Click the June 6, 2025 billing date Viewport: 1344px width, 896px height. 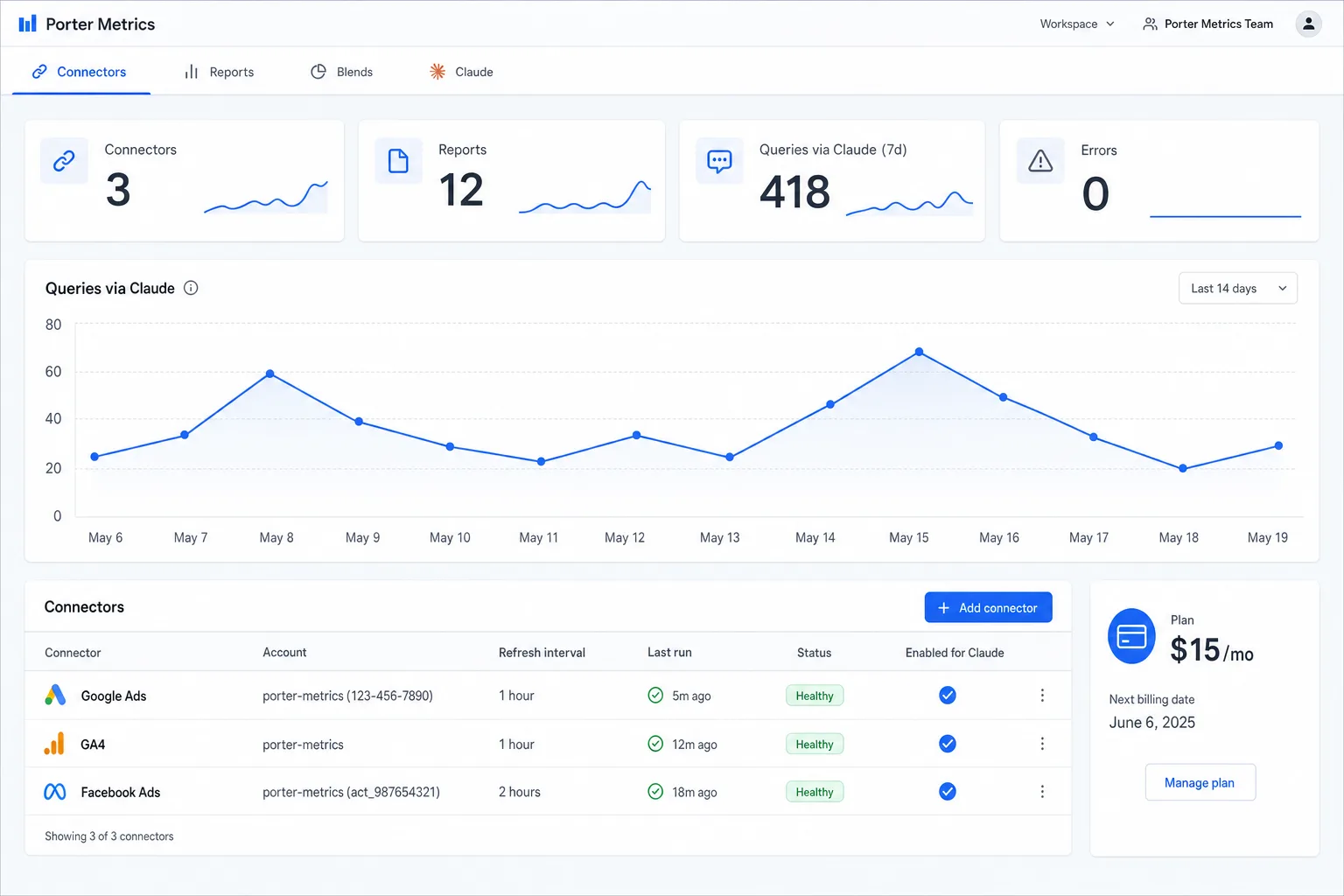1152,723
